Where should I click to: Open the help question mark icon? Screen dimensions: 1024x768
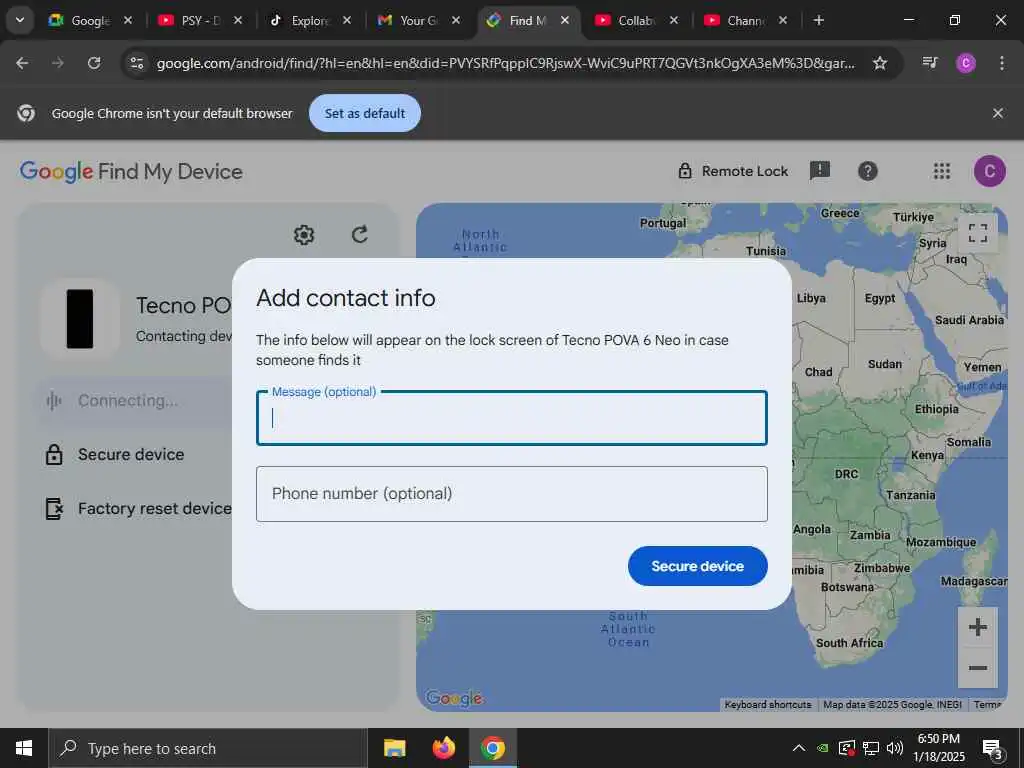pyautogui.click(x=867, y=171)
